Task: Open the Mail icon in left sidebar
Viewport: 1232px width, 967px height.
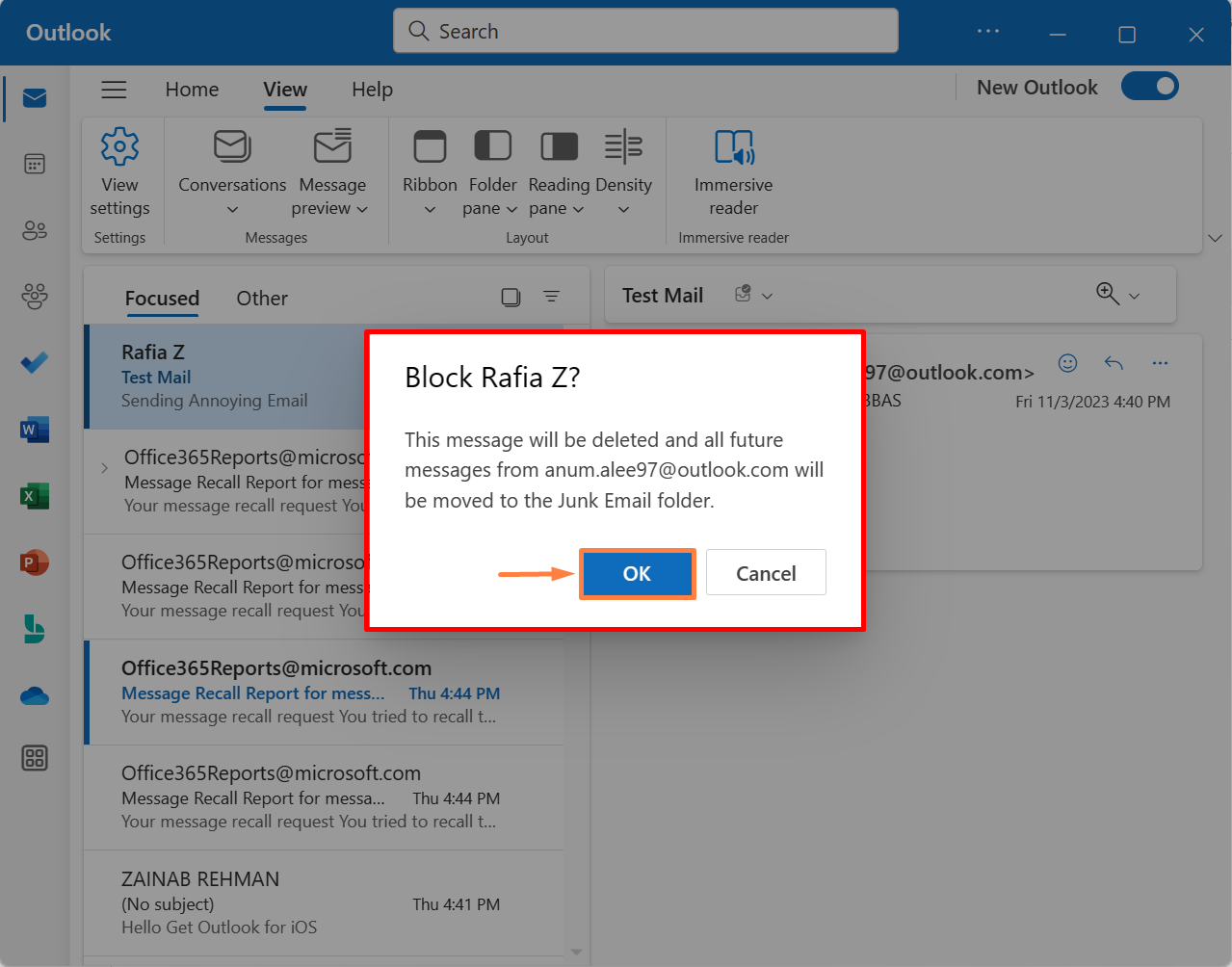Action: [x=35, y=98]
